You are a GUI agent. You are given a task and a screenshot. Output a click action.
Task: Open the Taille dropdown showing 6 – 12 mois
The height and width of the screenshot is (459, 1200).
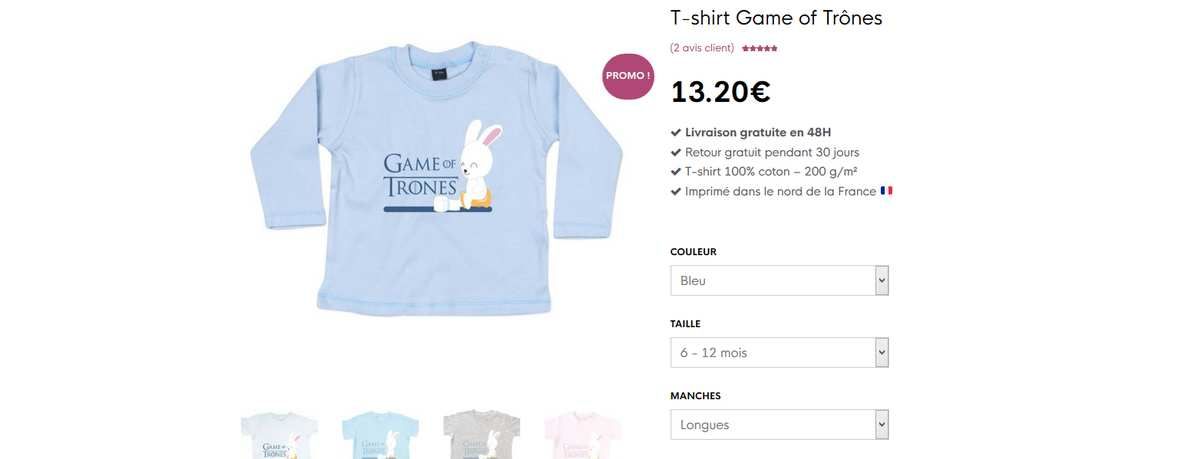click(x=779, y=353)
